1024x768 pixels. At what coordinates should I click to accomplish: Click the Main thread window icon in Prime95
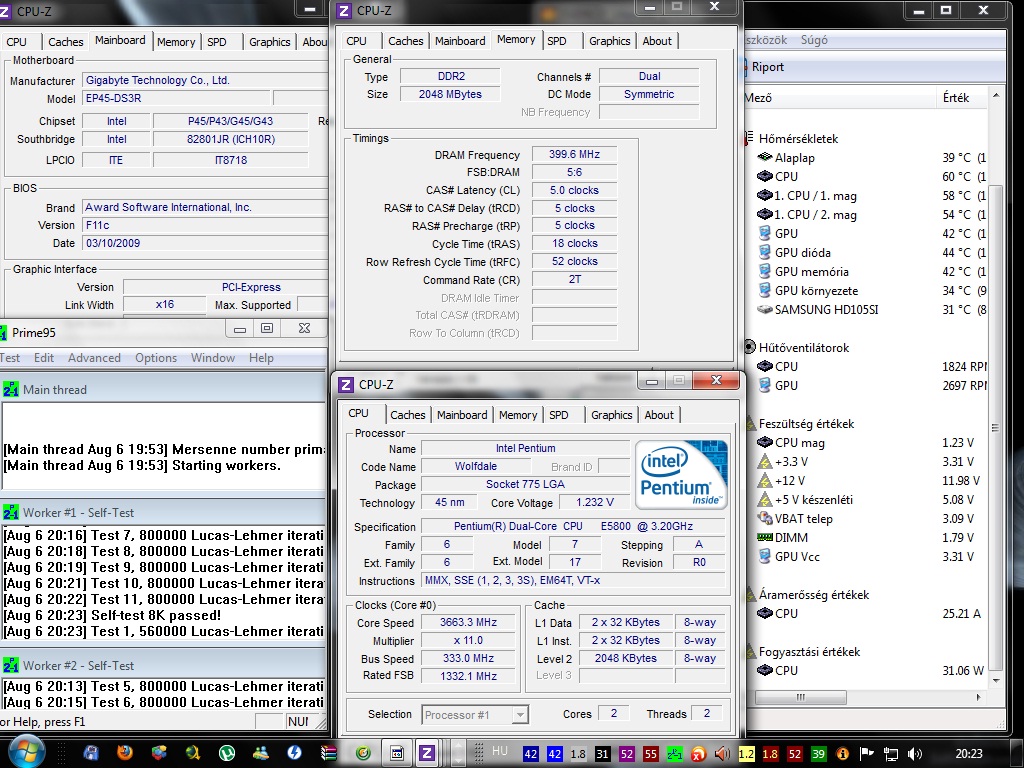(x=11, y=390)
